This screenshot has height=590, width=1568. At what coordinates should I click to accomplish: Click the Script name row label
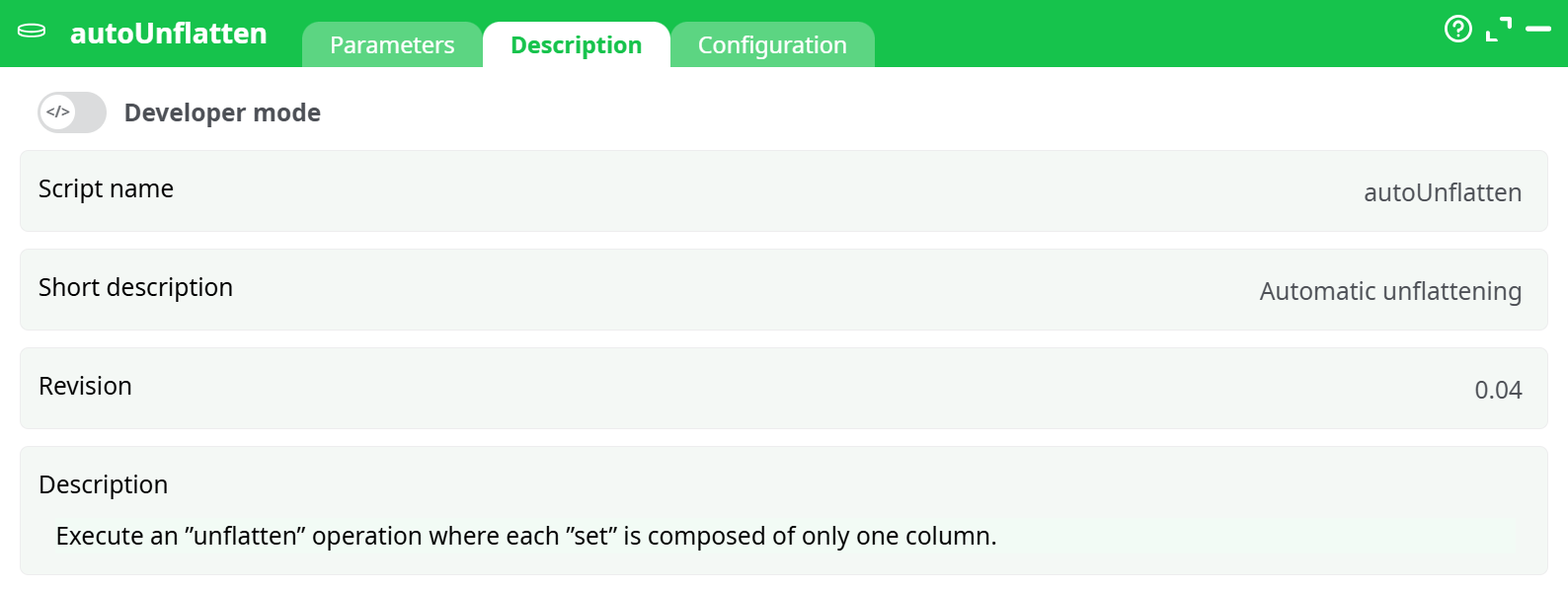pos(106,189)
